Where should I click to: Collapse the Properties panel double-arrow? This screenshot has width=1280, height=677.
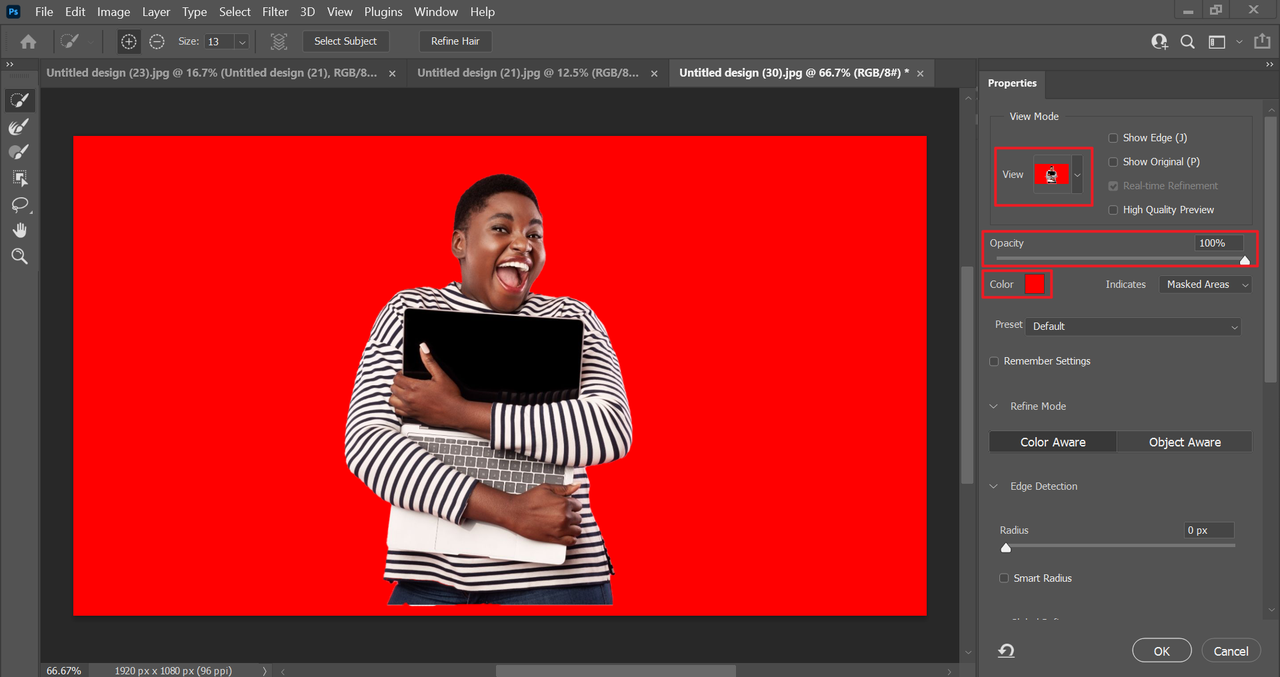point(1271,64)
